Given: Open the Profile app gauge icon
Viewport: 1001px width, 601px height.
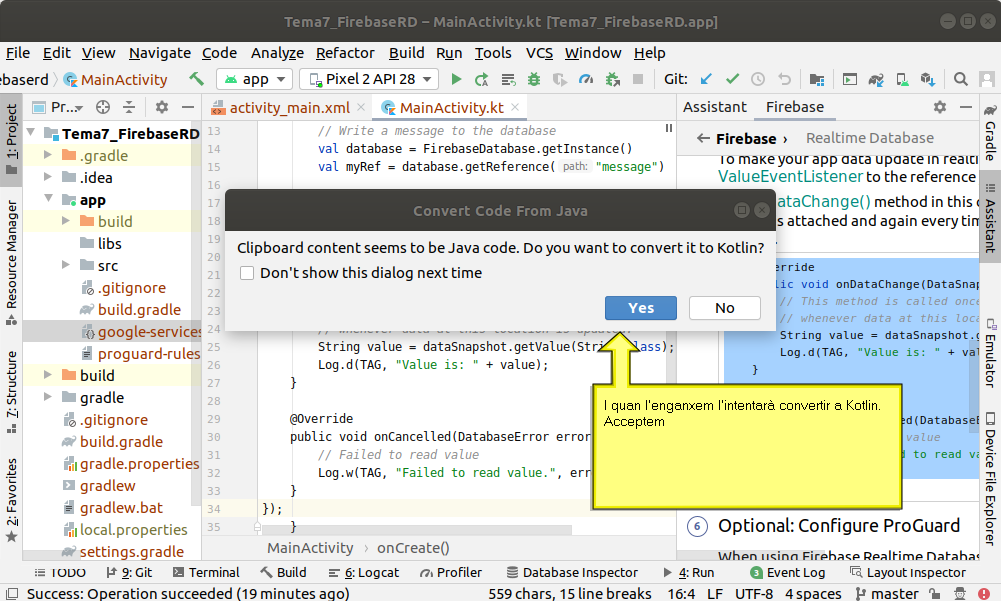Looking at the screenshot, I should pos(585,79).
